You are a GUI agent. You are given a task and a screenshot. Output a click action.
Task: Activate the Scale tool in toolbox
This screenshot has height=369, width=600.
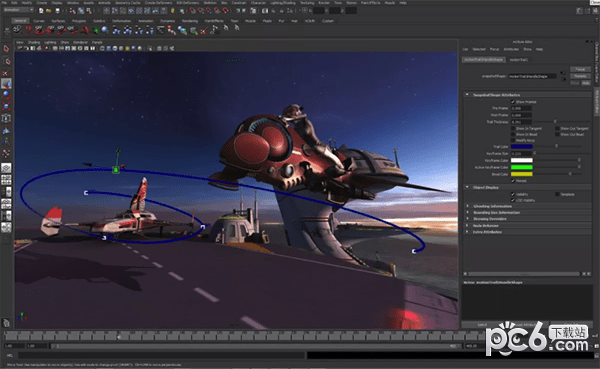click(x=6, y=106)
